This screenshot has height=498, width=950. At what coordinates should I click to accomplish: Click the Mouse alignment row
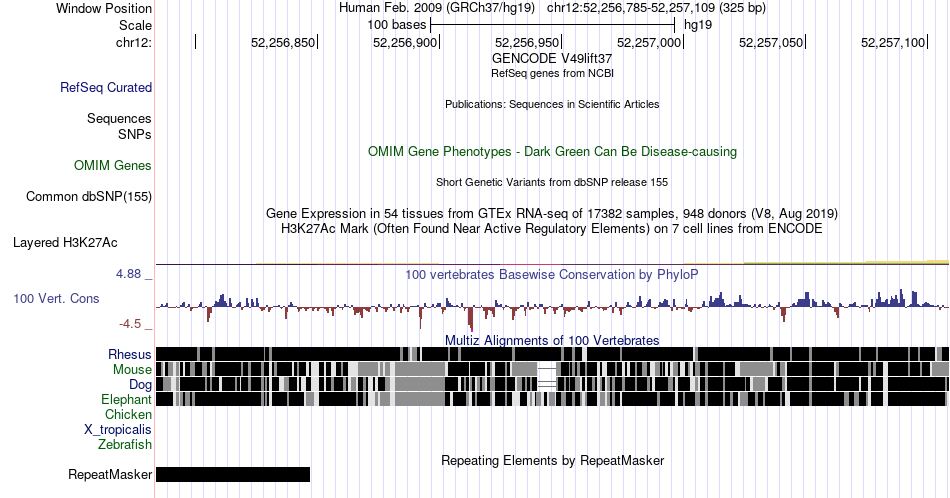pyautogui.click(x=552, y=370)
